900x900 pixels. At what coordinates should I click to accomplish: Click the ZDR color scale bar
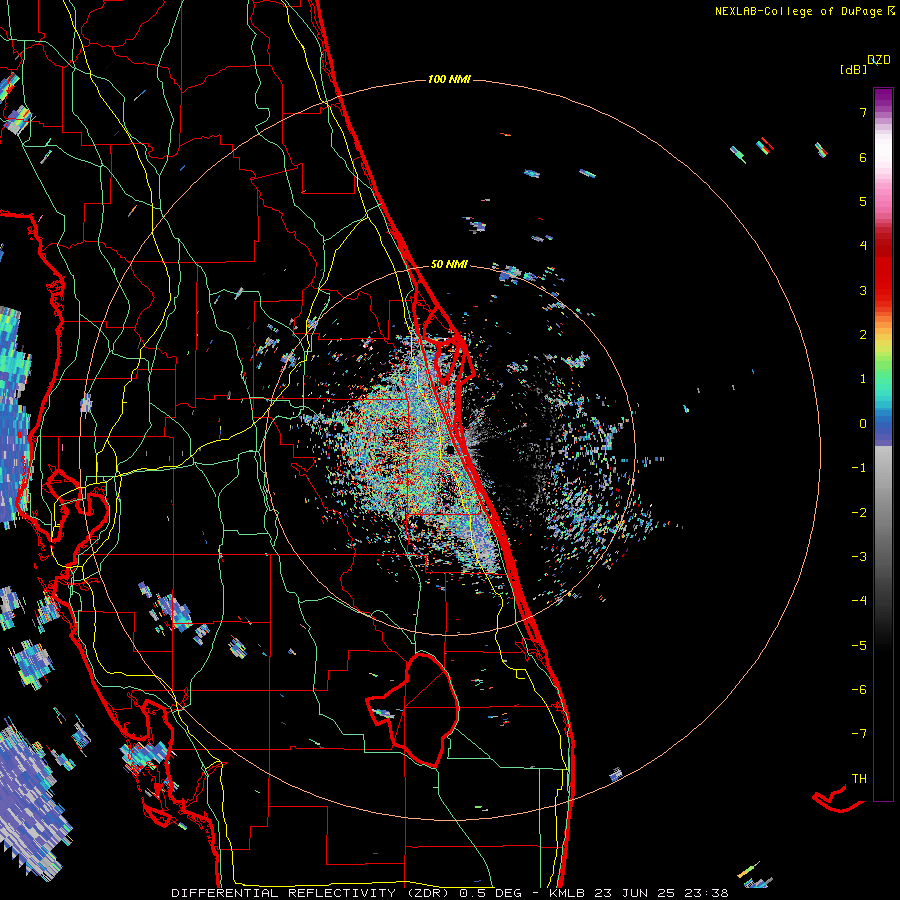coord(883,444)
